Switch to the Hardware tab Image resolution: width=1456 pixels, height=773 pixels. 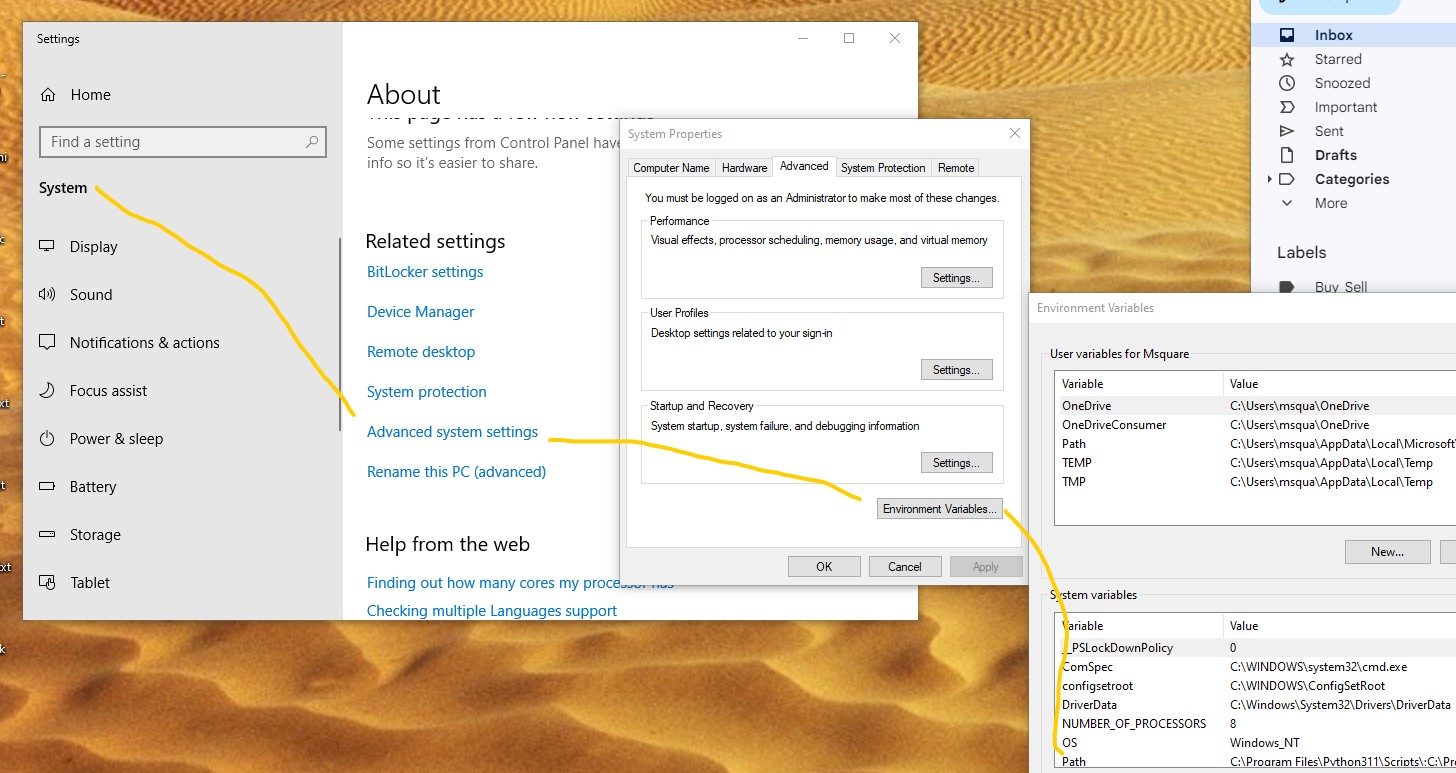tap(744, 168)
